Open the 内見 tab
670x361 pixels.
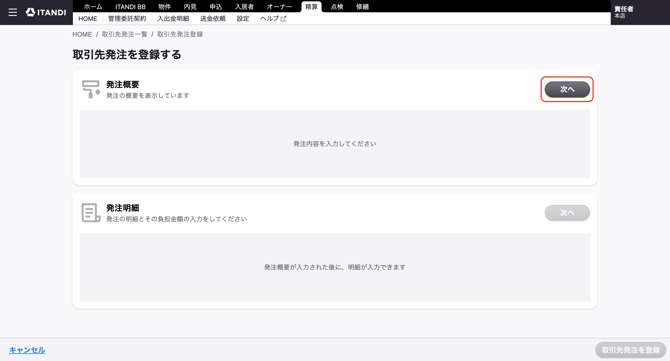pyautogui.click(x=190, y=7)
